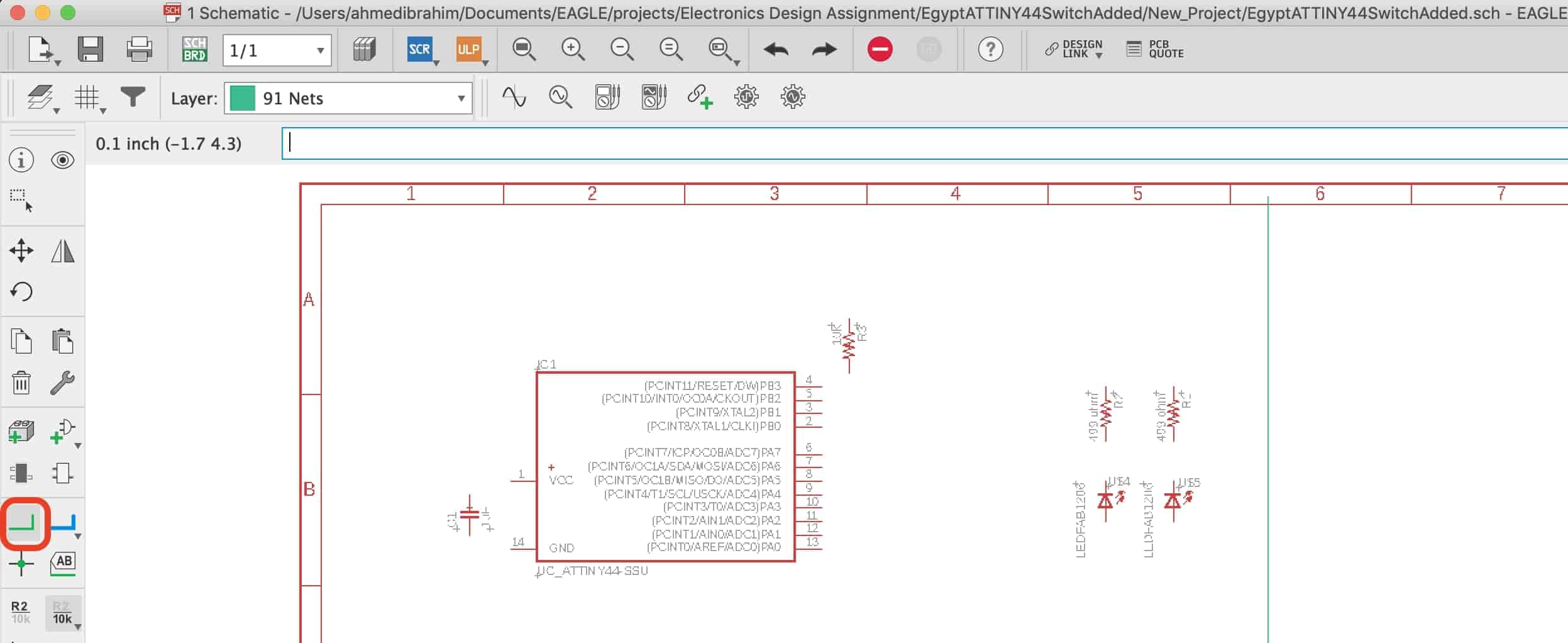Screen dimensions: 1568x643
Task: Open the grid settings icon
Action: [x=87, y=98]
